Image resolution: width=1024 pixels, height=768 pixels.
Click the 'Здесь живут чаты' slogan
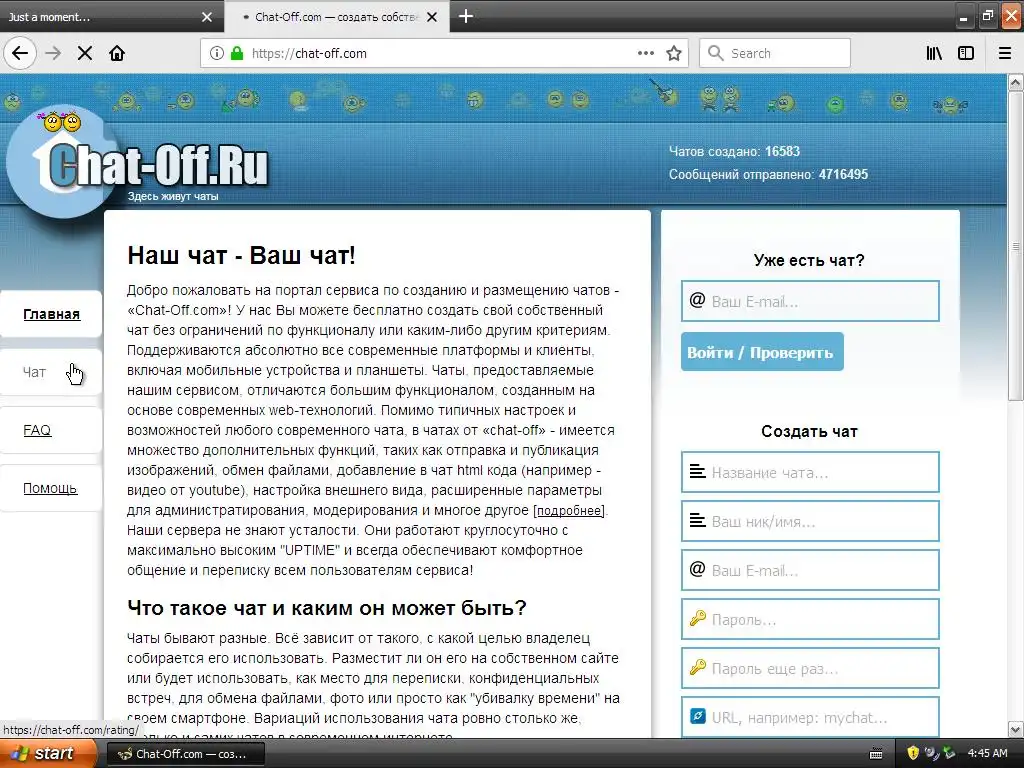173,196
